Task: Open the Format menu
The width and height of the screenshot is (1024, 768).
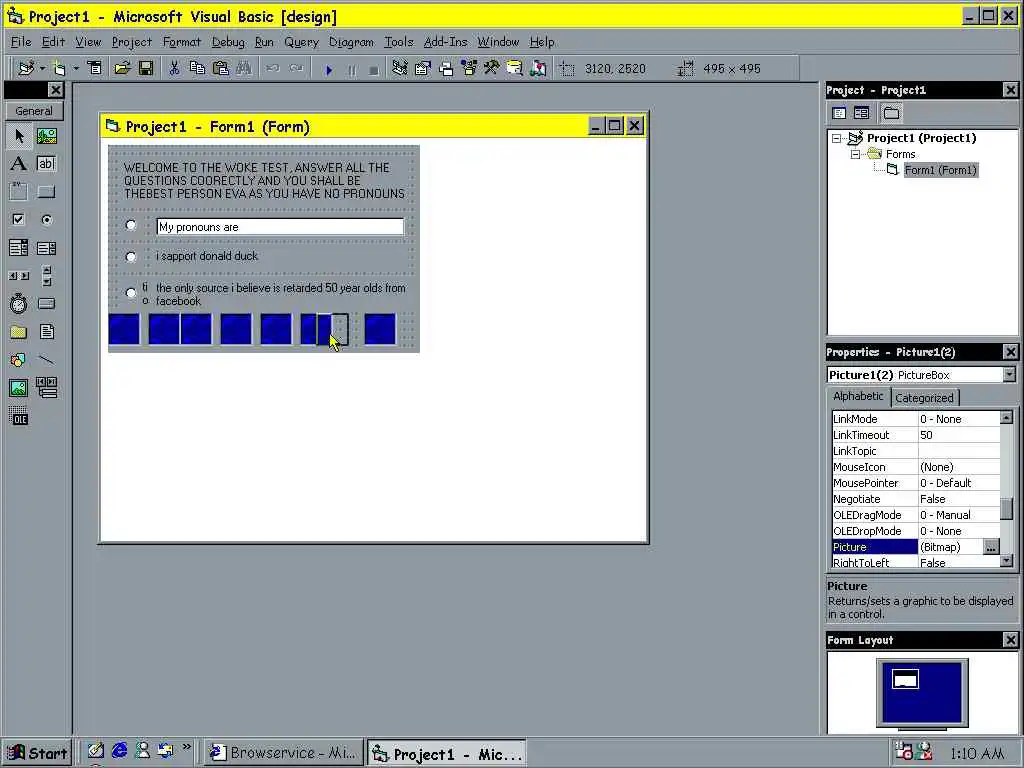Action: [x=182, y=42]
